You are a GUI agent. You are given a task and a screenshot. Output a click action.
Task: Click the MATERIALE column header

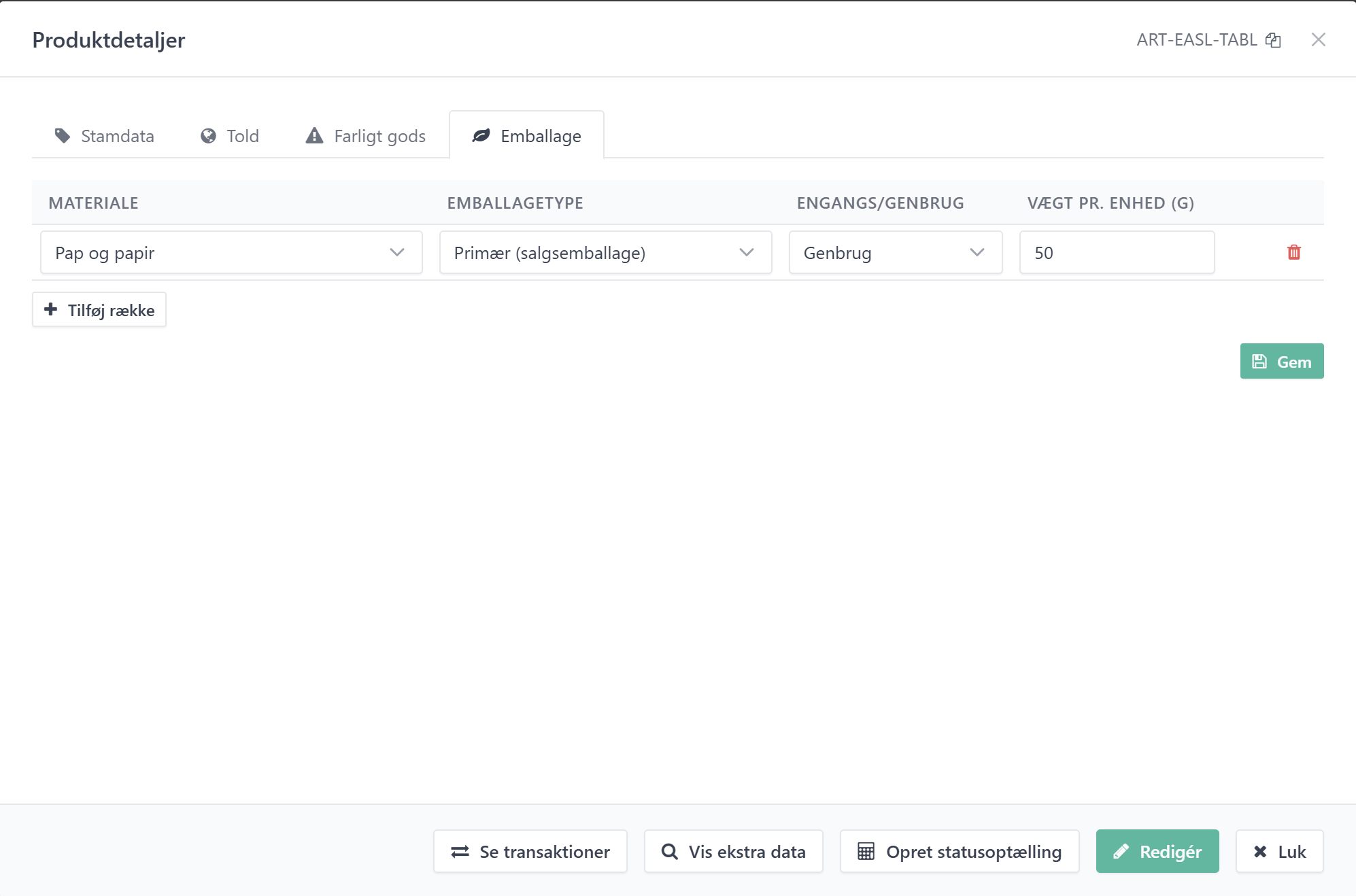pos(94,203)
